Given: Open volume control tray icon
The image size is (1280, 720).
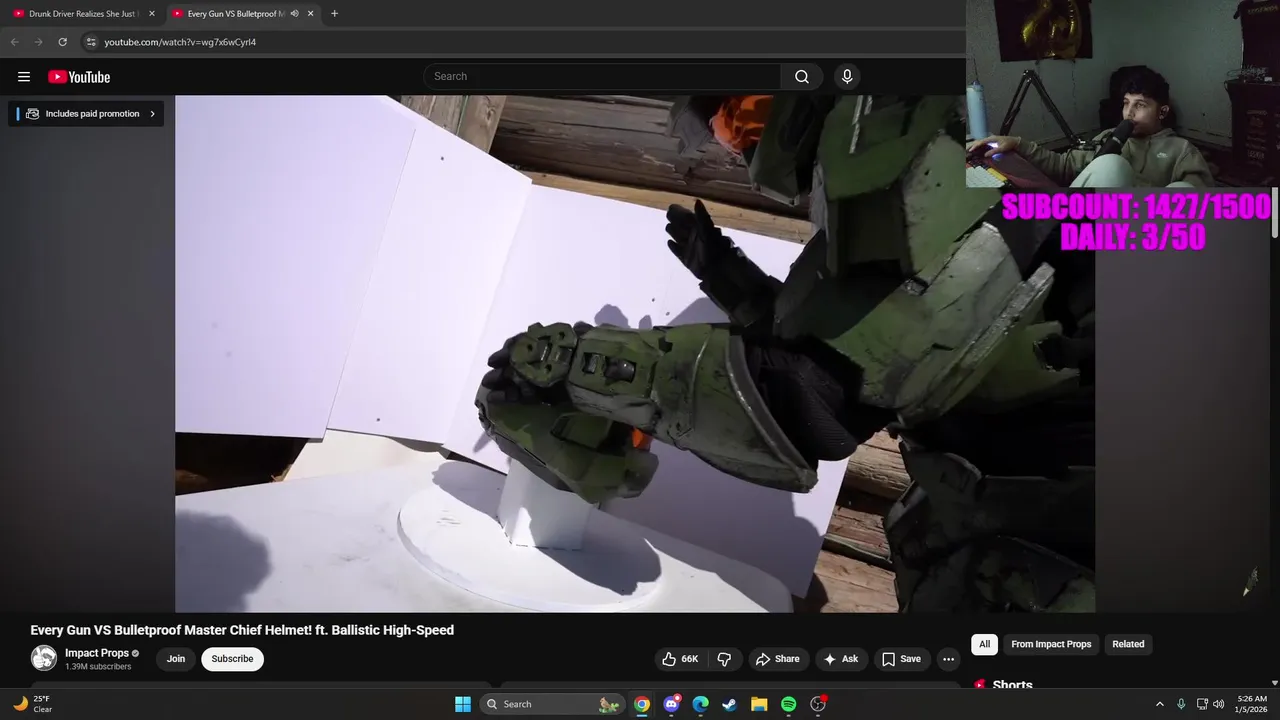Looking at the screenshot, I should [1218, 704].
